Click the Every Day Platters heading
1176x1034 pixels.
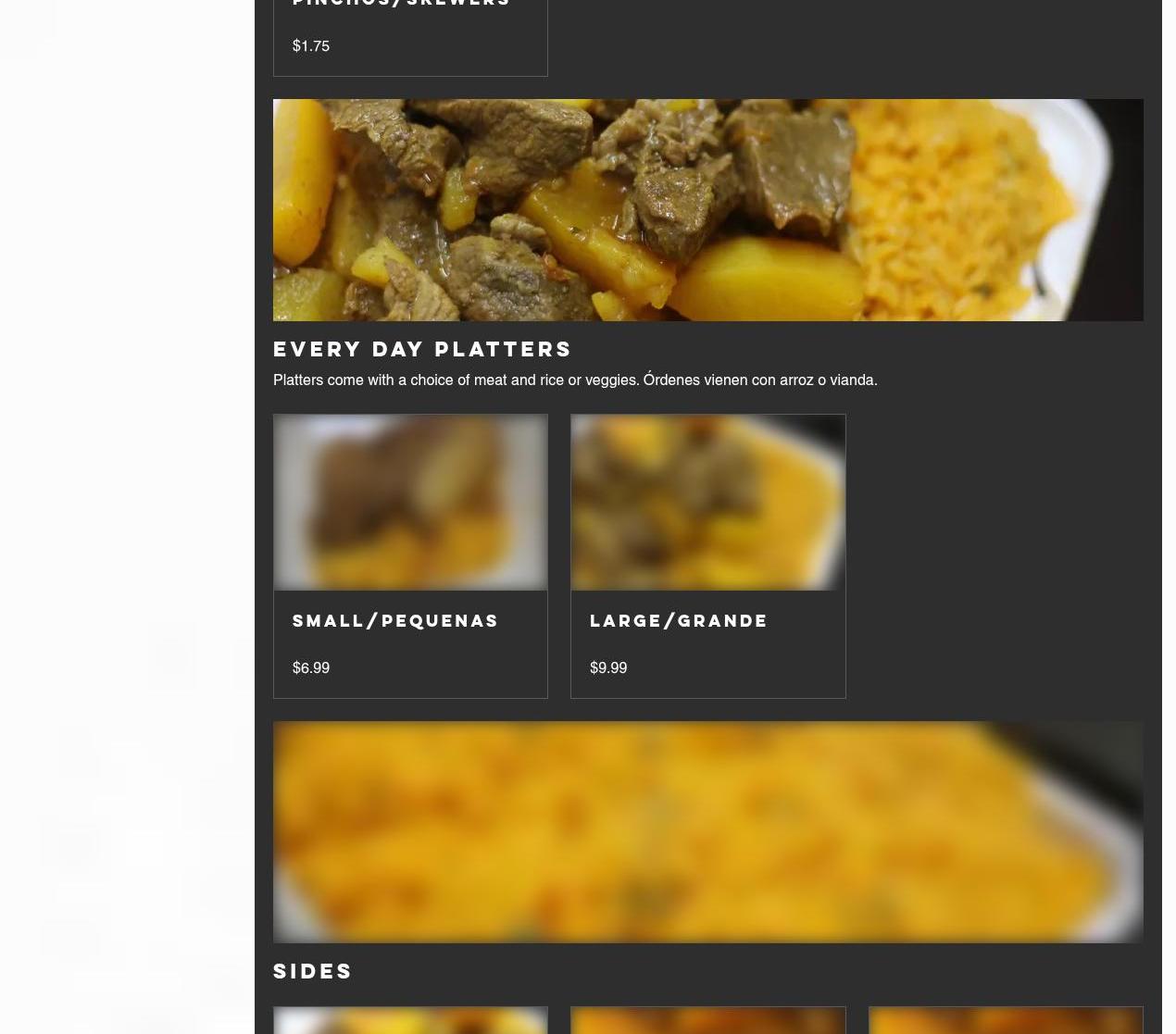[x=422, y=349]
